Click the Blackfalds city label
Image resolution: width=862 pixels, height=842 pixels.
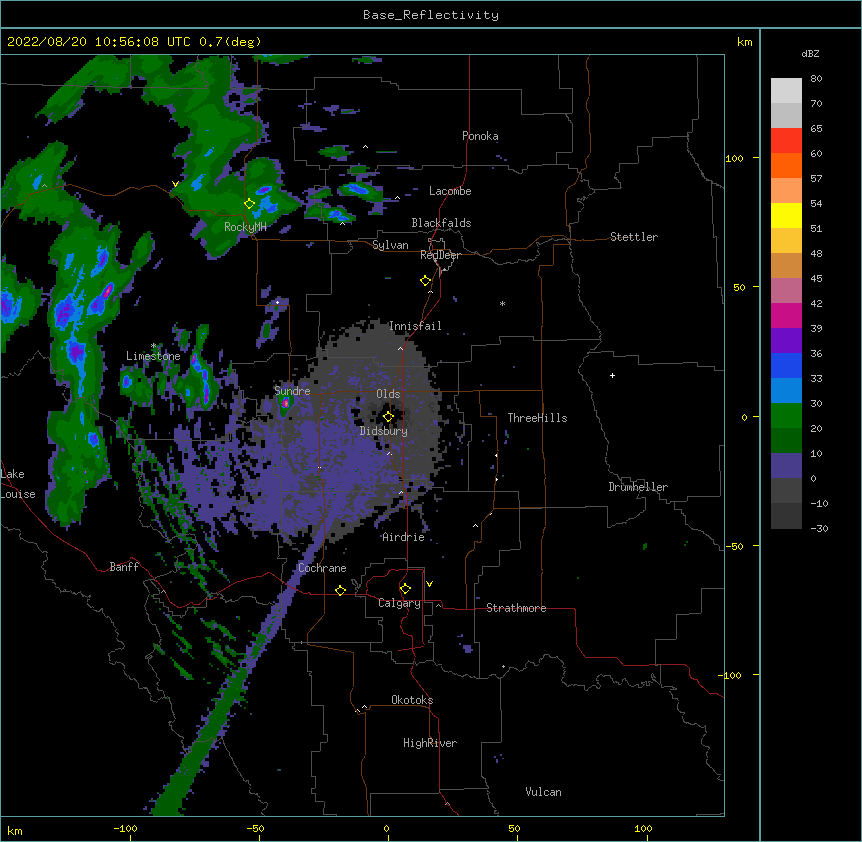[441, 223]
